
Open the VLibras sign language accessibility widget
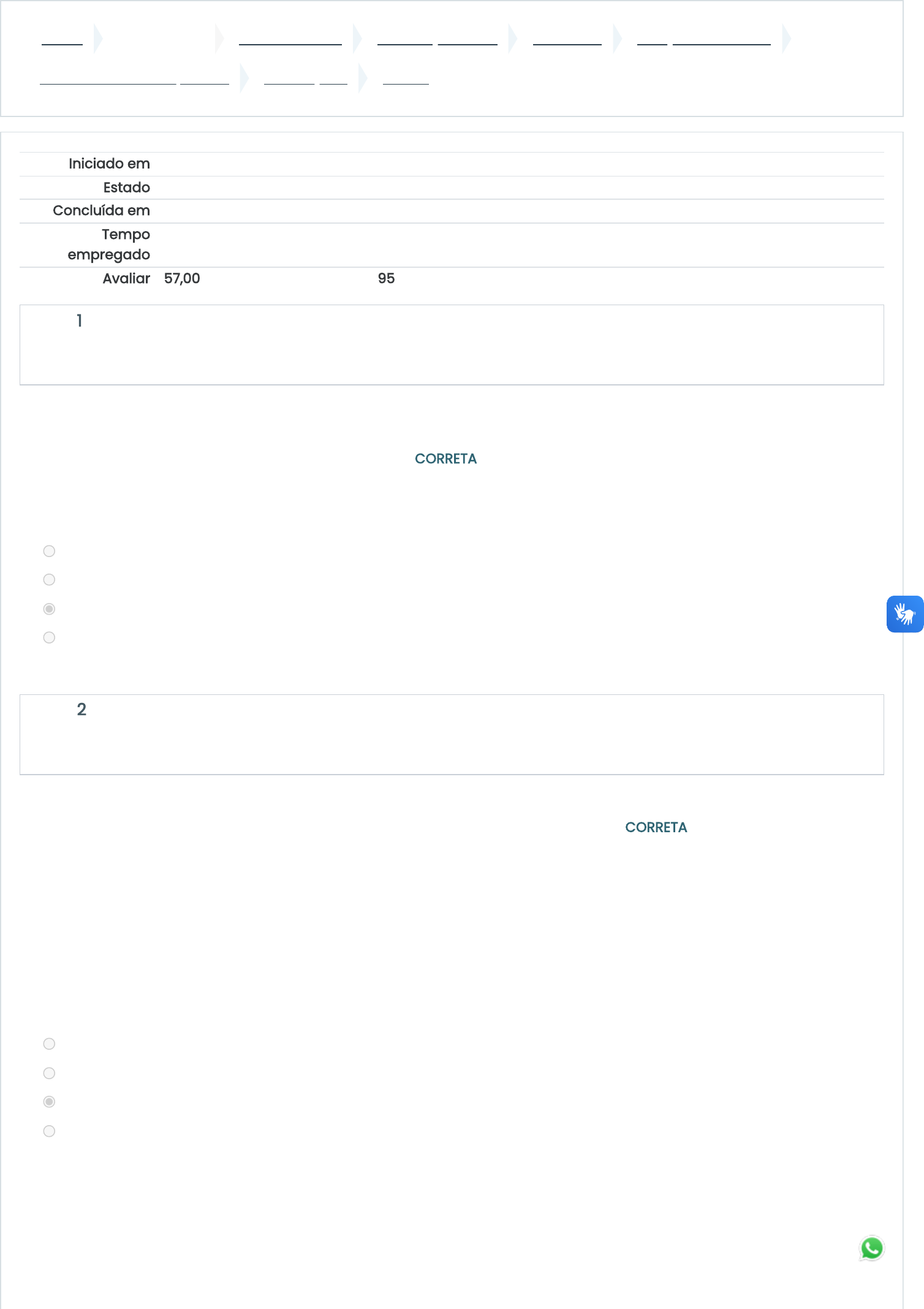pos(904,613)
